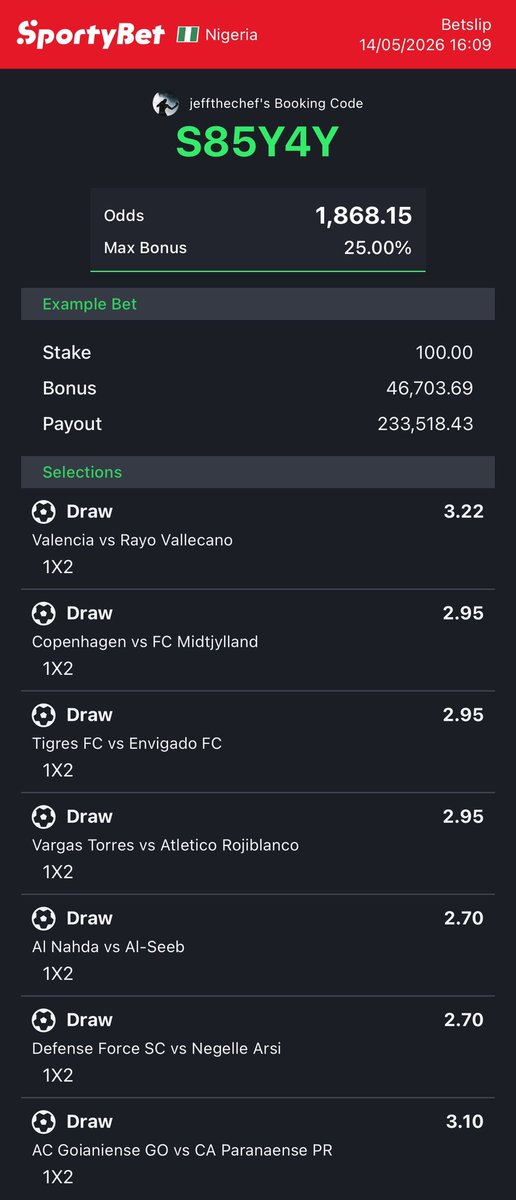Screen dimensions: 516x1200
Task: Select the booking code S85Y4Y
Action: [258, 143]
